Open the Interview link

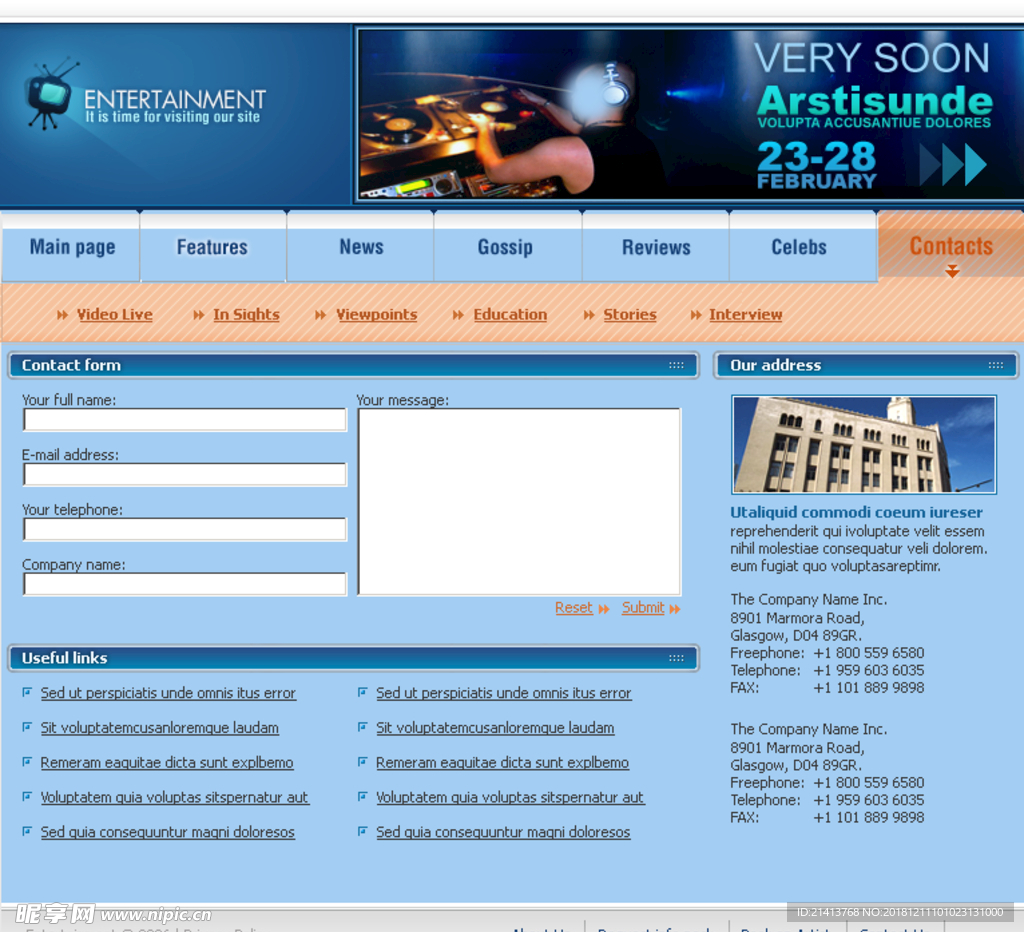tap(745, 315)
